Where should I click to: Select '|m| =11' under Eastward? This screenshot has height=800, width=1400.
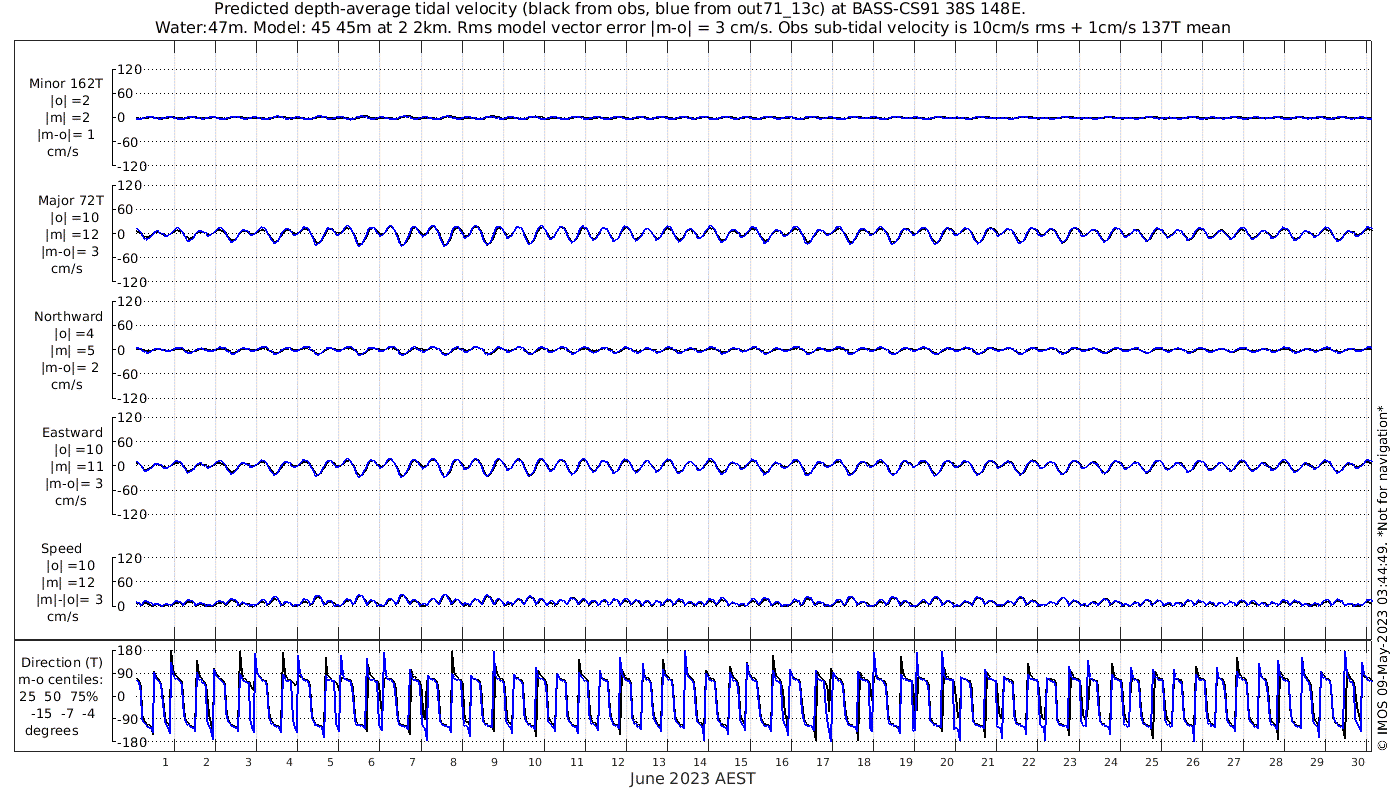pyautogui.click(x=71, y=467)
